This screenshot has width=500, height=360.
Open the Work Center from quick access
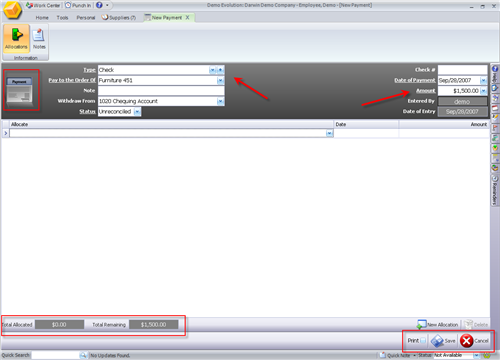[x=43, y=5]
